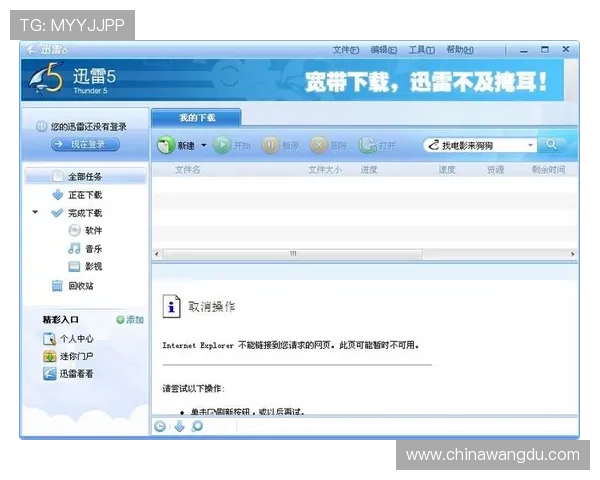Open the 编辑(E) menu
The width and height of the screenshot is (600, 480).
(x=383, y=50)
